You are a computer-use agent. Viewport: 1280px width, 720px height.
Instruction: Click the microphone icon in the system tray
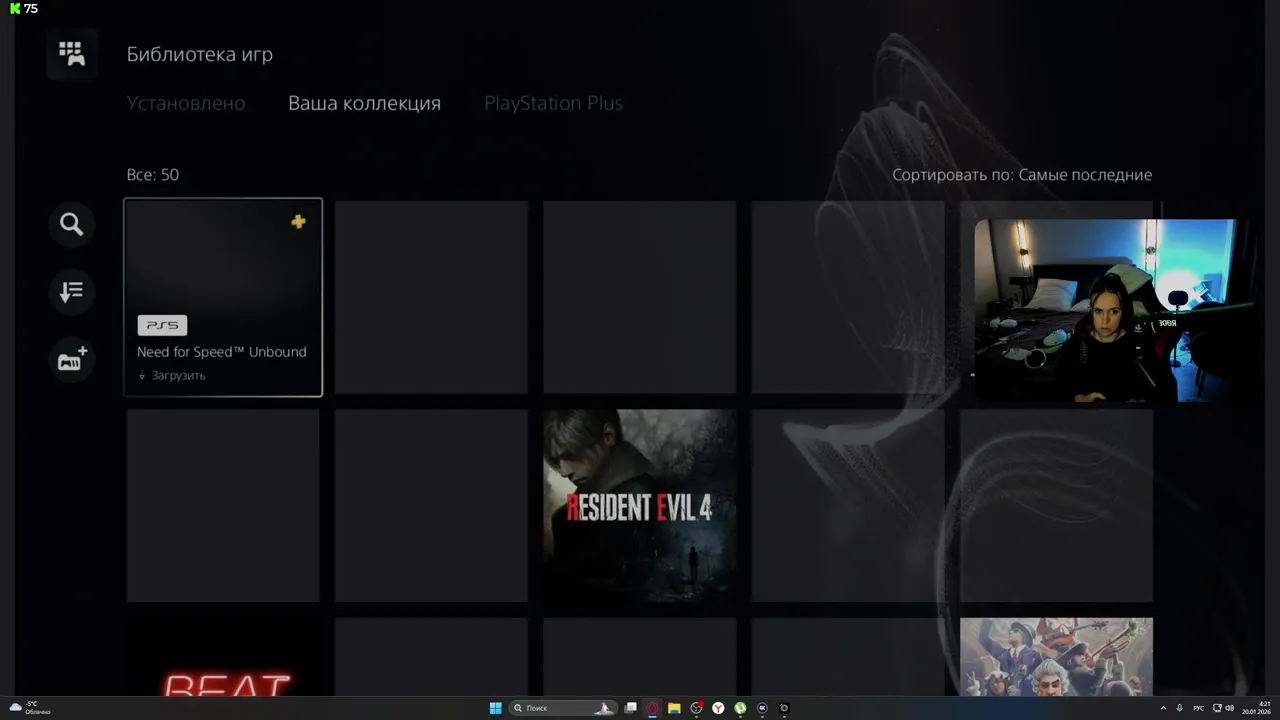tap(1180, 708)
